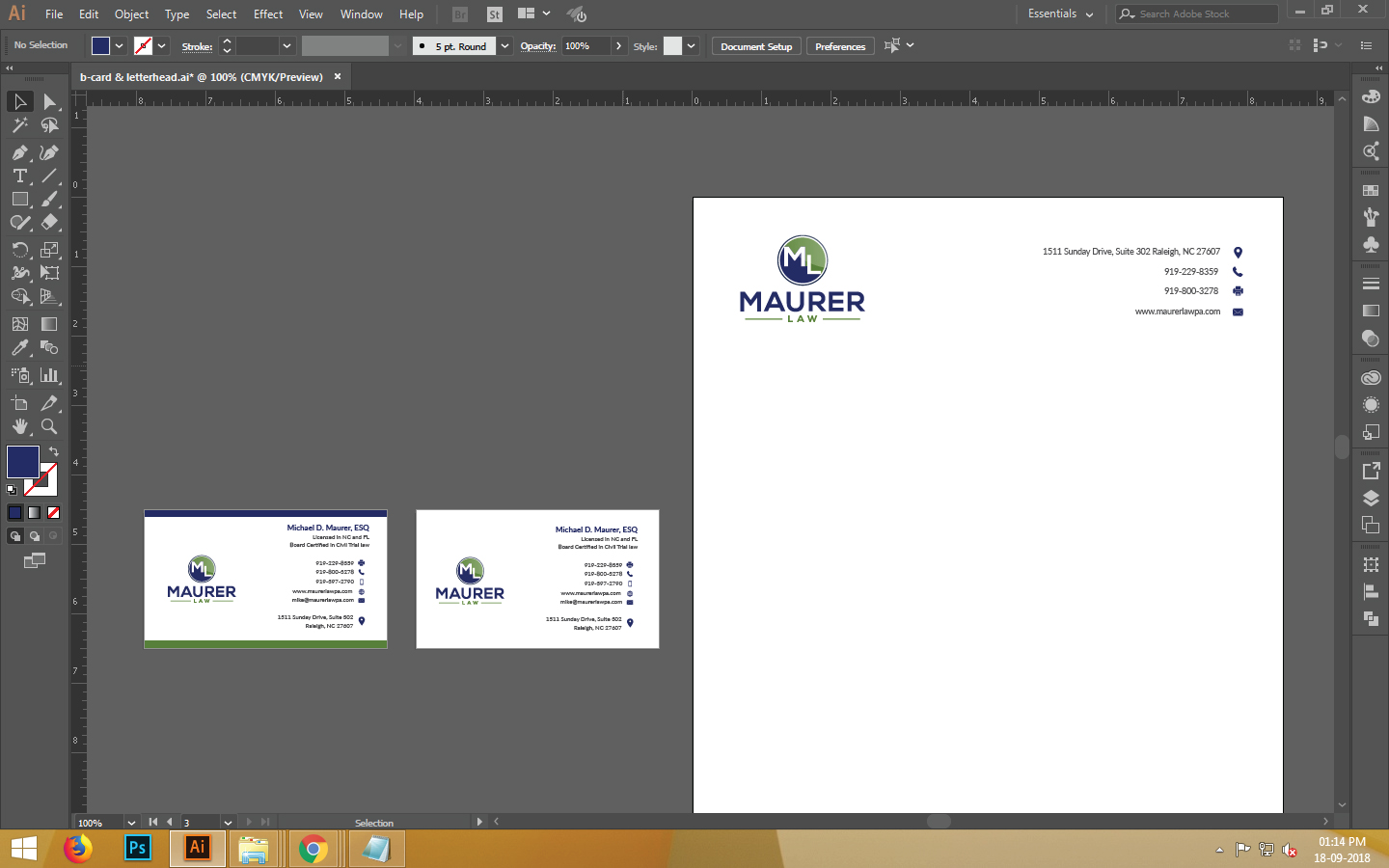Image resolution: width=1389 pixels, height=868 pixels.
Task: Change the screen mode button
Action: click(35, 560)
